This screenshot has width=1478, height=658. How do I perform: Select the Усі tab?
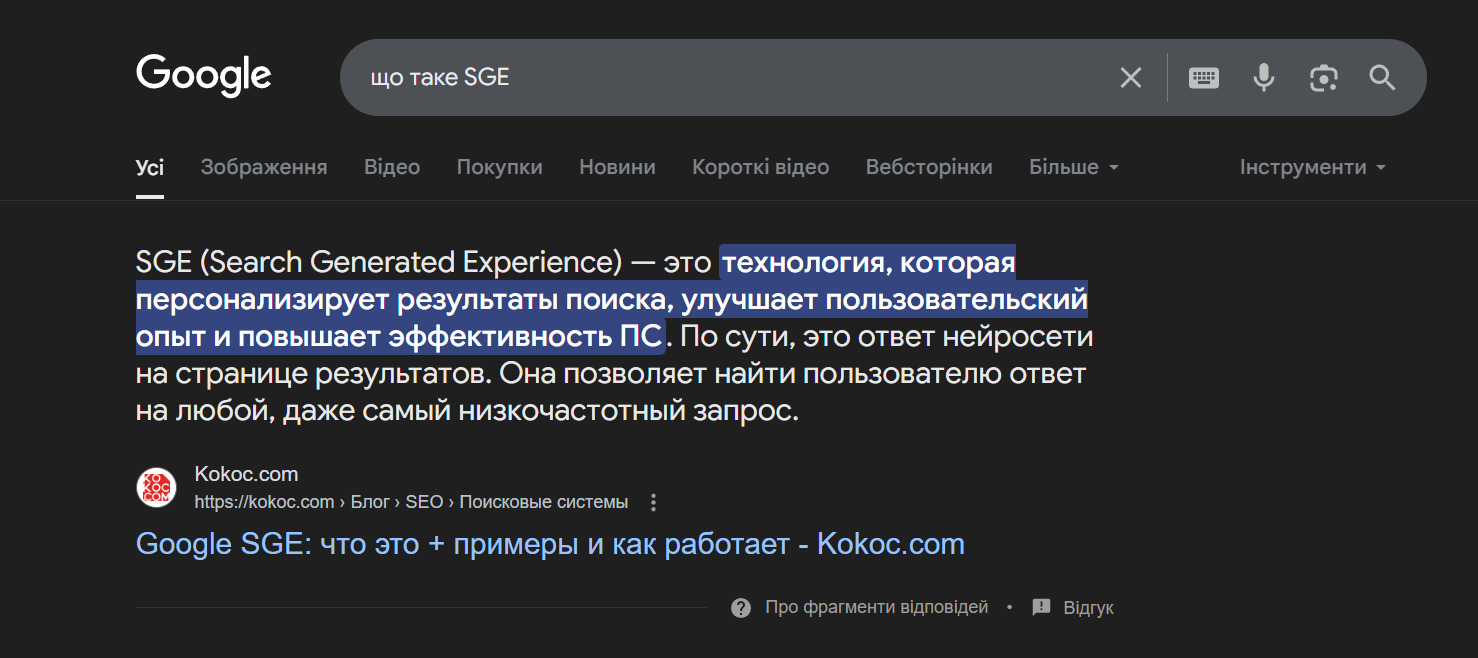pos(150,167)
